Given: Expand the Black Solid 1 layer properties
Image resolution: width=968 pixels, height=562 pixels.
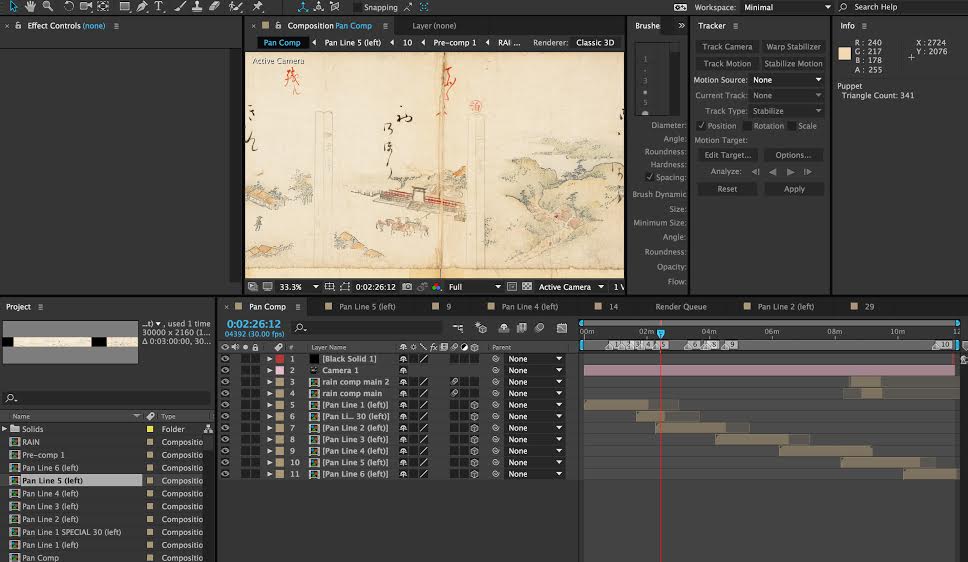Looking at the screenshot, I should 269,358.
